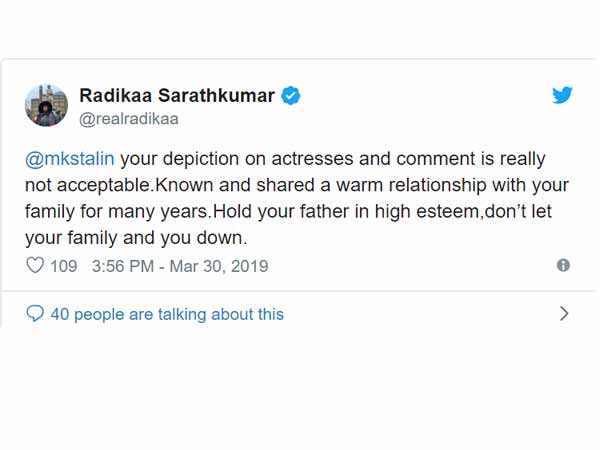Visit the @realradikaa handle
Image resolution: width=600 pixels, height=450 pixels.
[128, 118]
